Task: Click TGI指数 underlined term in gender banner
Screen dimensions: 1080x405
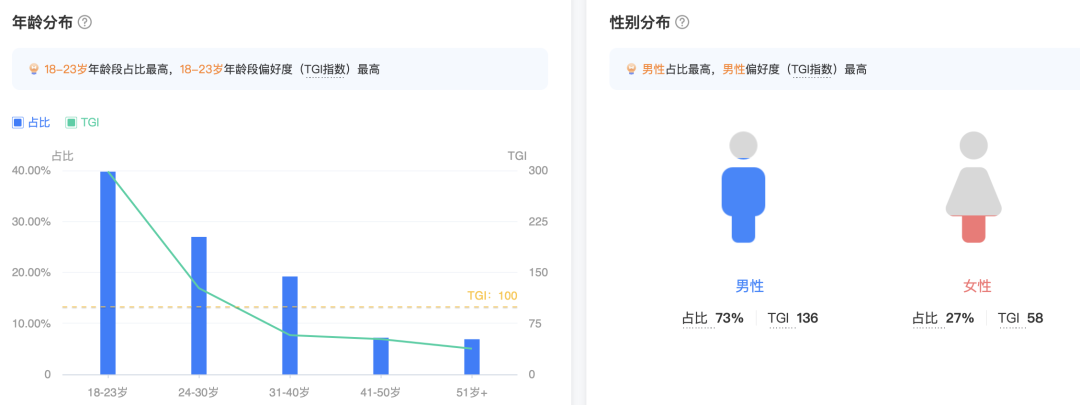Action: (814, 70)
